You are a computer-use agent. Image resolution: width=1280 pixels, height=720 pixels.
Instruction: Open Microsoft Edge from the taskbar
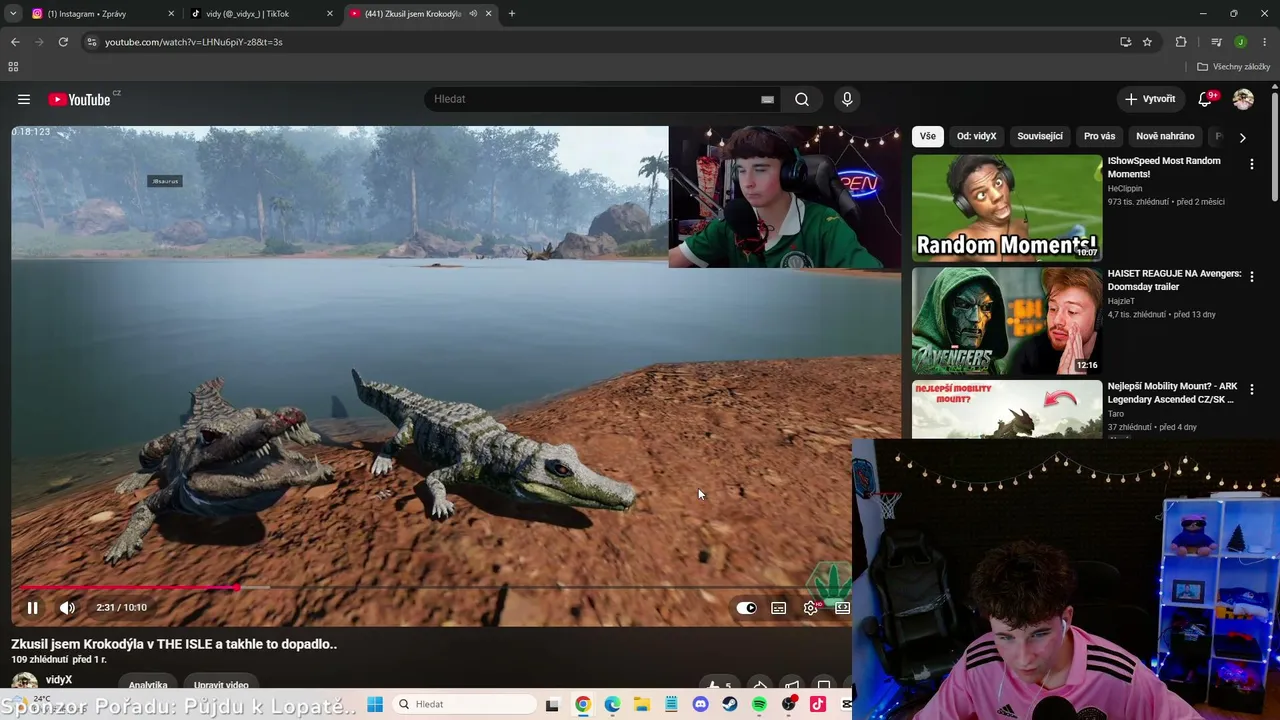(x=612, y=704)
